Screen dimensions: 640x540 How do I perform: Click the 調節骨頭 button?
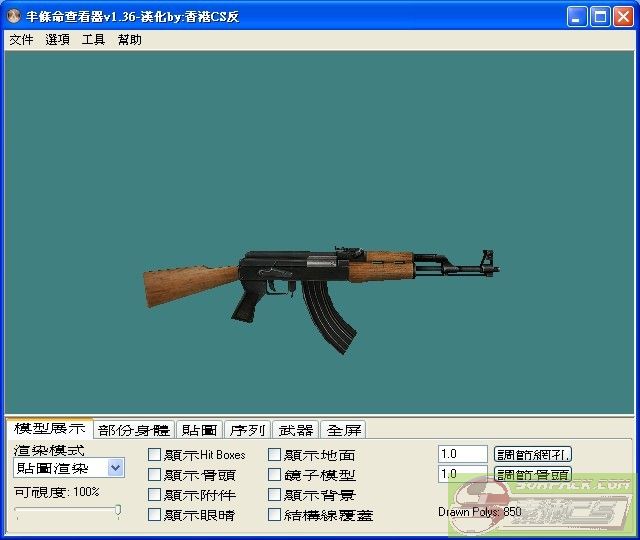click(x=533, y=475)
